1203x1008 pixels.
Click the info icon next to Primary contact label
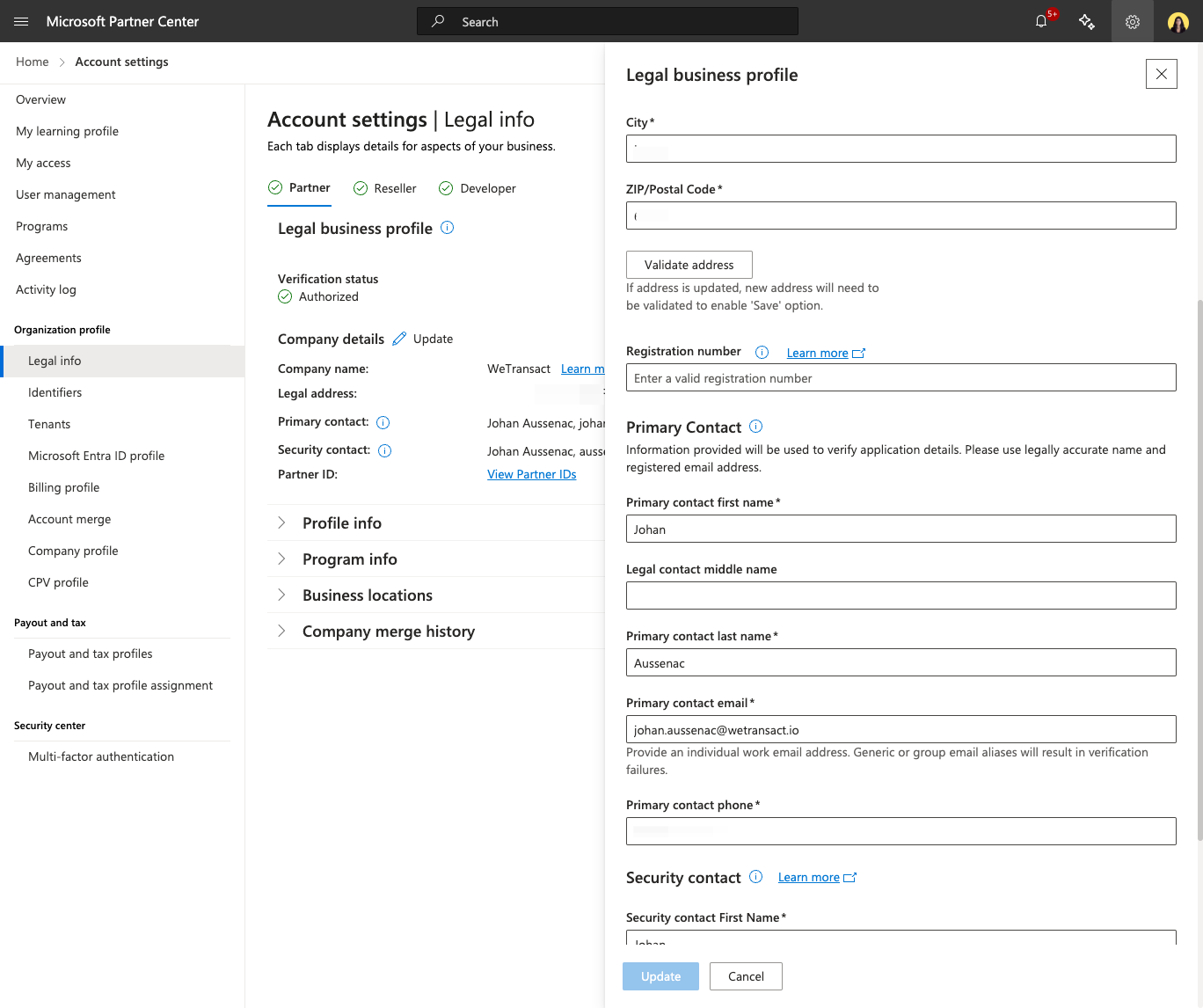[x=383, y=423]
